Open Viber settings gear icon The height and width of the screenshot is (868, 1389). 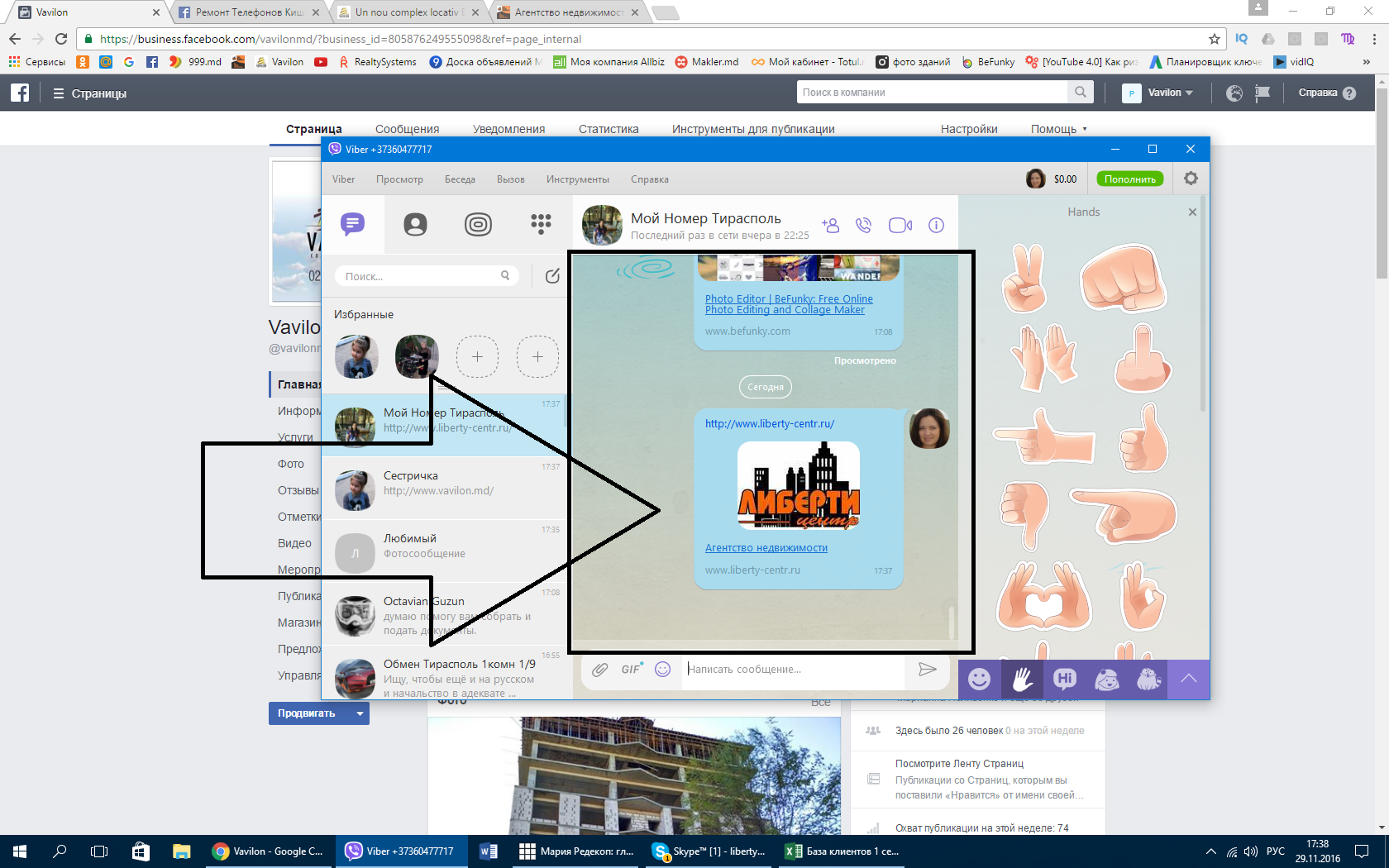[x=1191, y=179]
